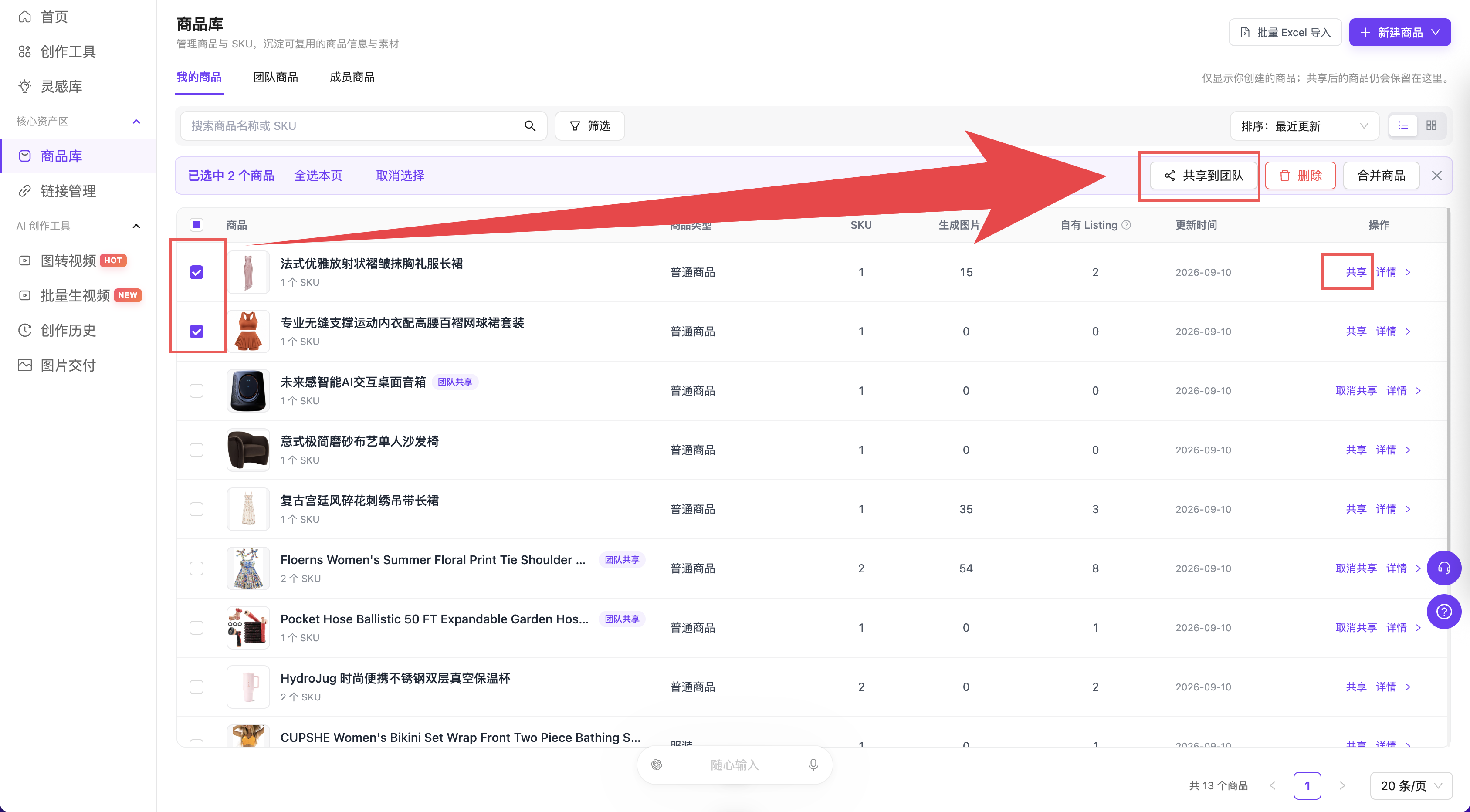Click the 共享到团队 button

click(1203, 176)
